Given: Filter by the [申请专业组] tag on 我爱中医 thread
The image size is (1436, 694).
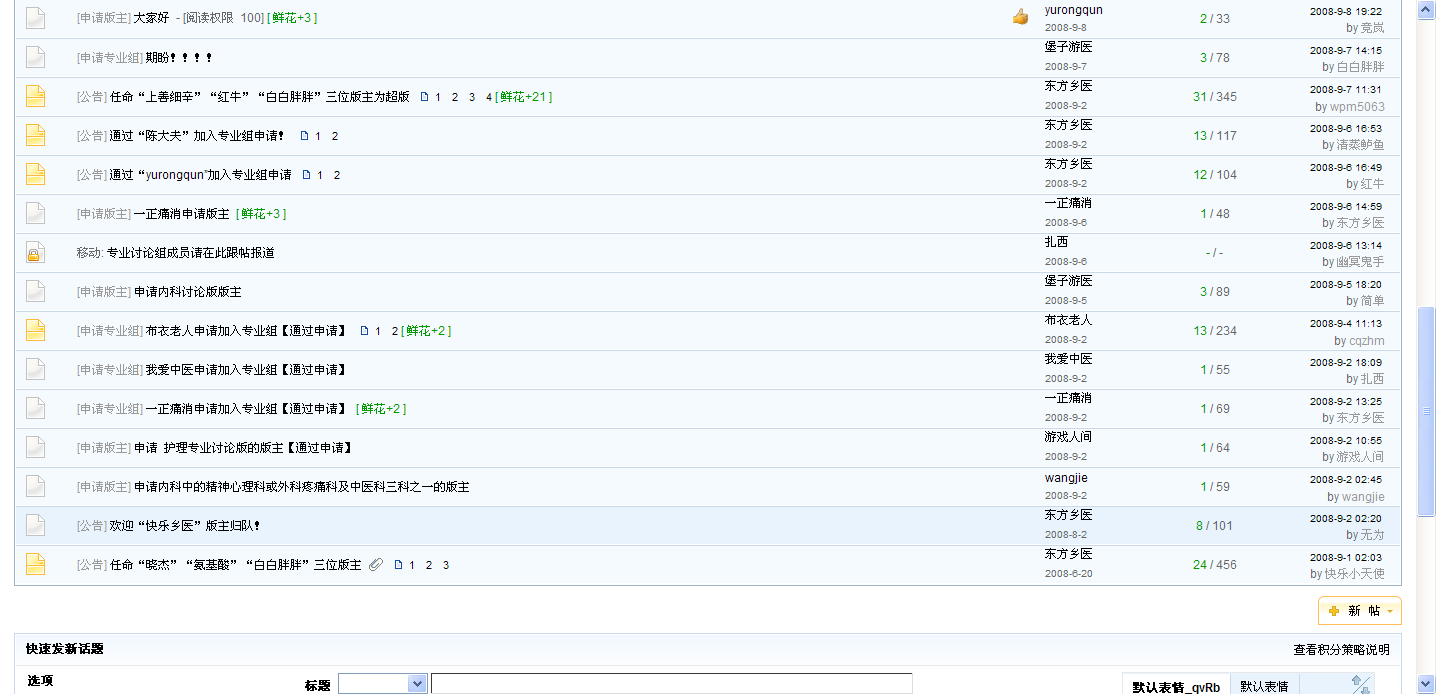Looking at the screenshot, I should (110, 370).
